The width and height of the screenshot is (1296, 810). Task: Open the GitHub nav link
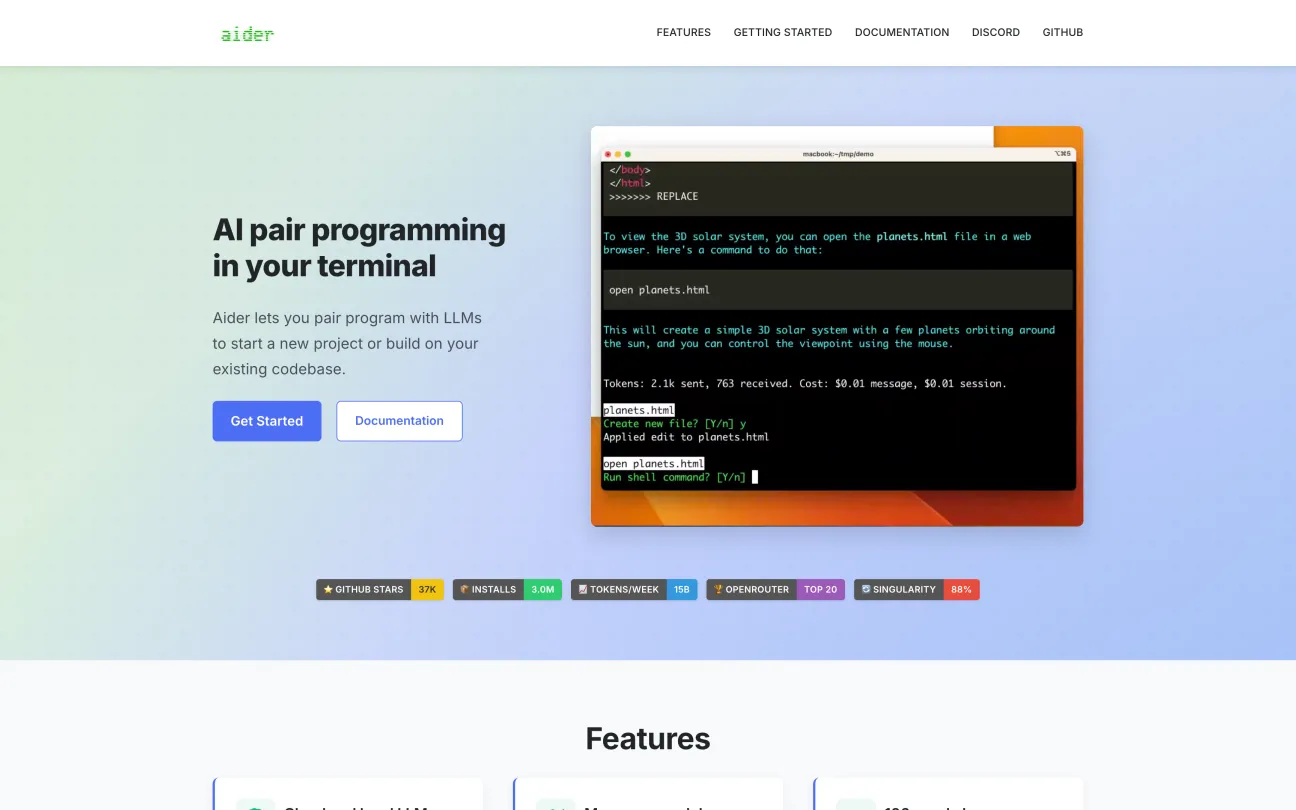point(1062,32)
